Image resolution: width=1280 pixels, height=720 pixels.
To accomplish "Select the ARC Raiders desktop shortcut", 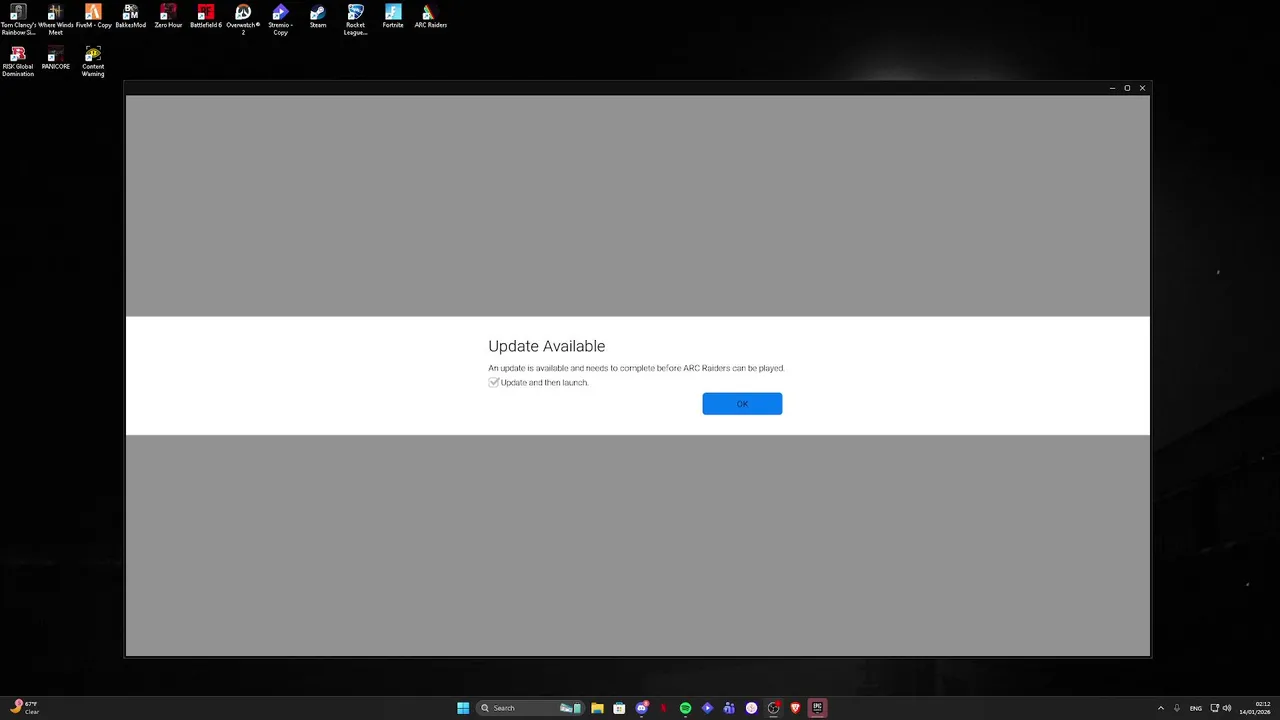I will tap(430, 17).
